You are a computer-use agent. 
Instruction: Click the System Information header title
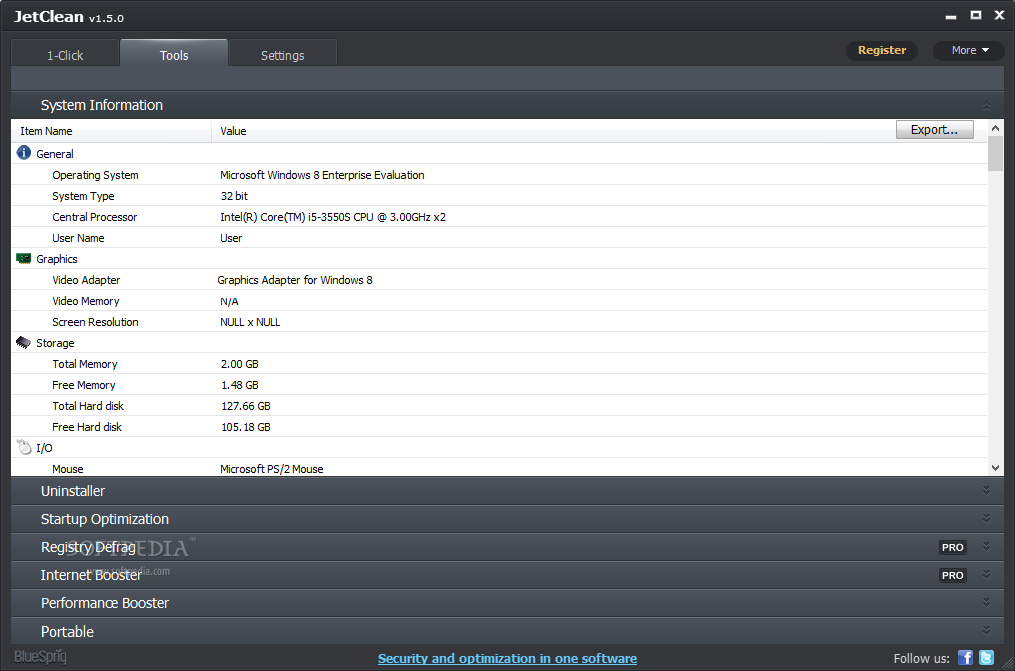[102, 105]
